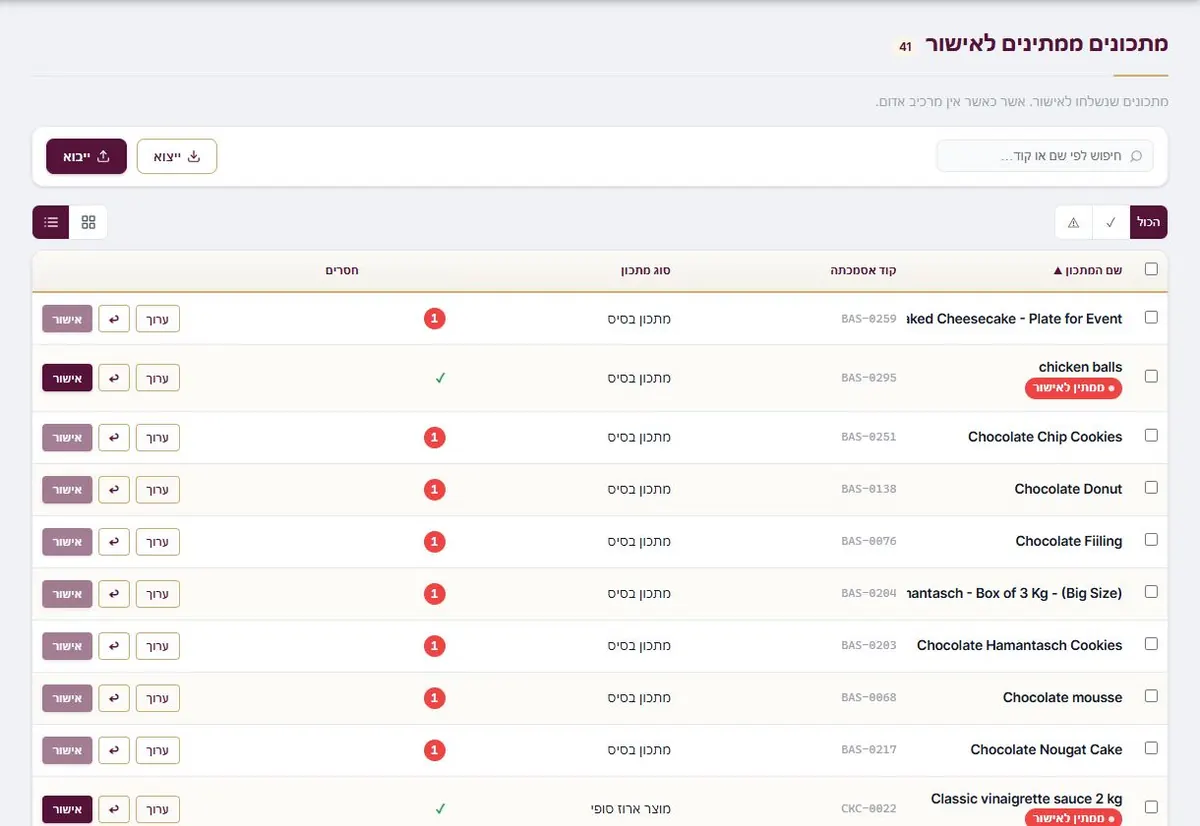The height and width of the screenshot is (826, 1200).
Task: Check the chicken balls row checkbox
Action: pos(1151,377)
